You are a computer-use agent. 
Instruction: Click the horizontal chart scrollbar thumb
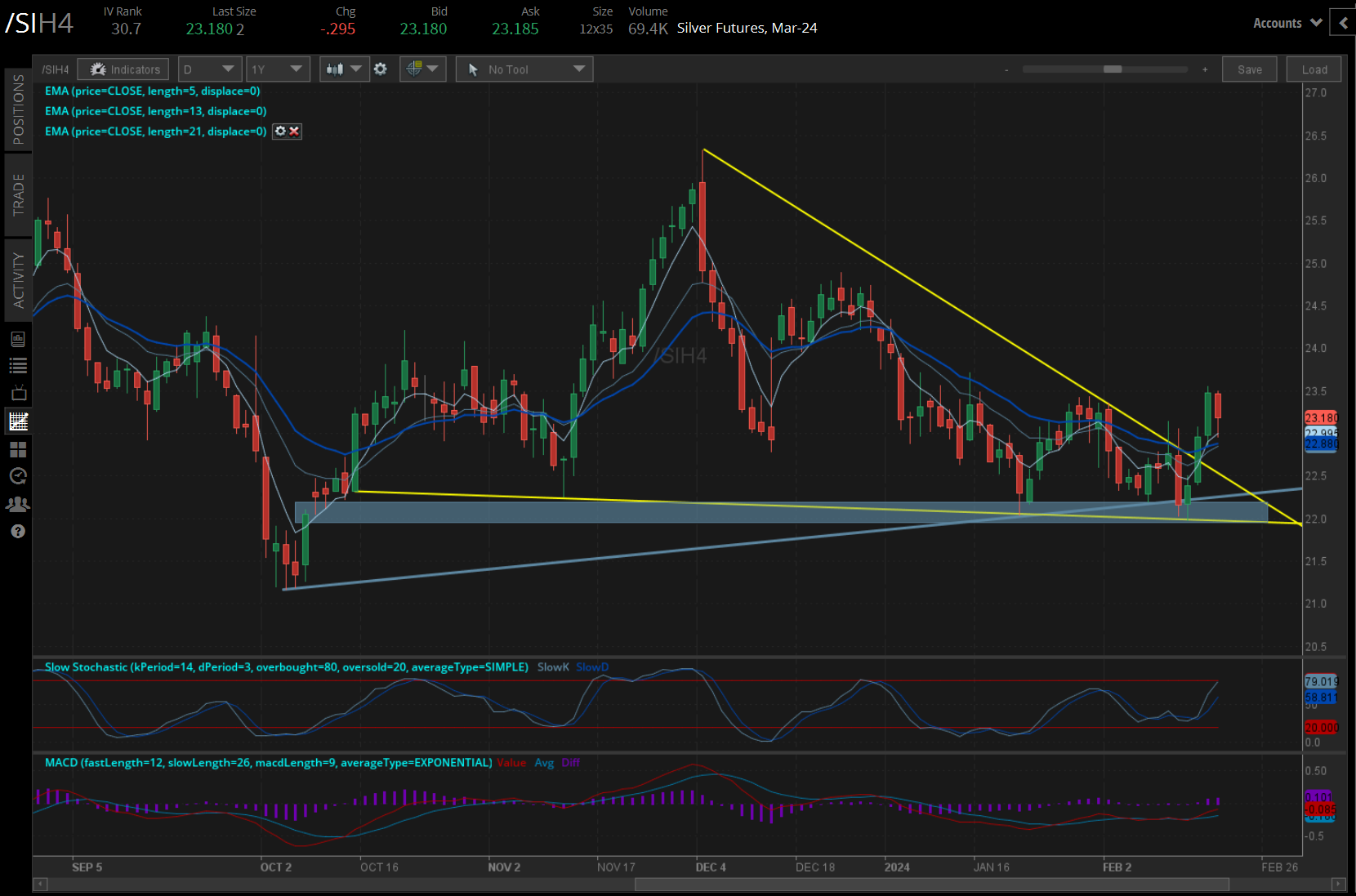(x=932, y=885)
